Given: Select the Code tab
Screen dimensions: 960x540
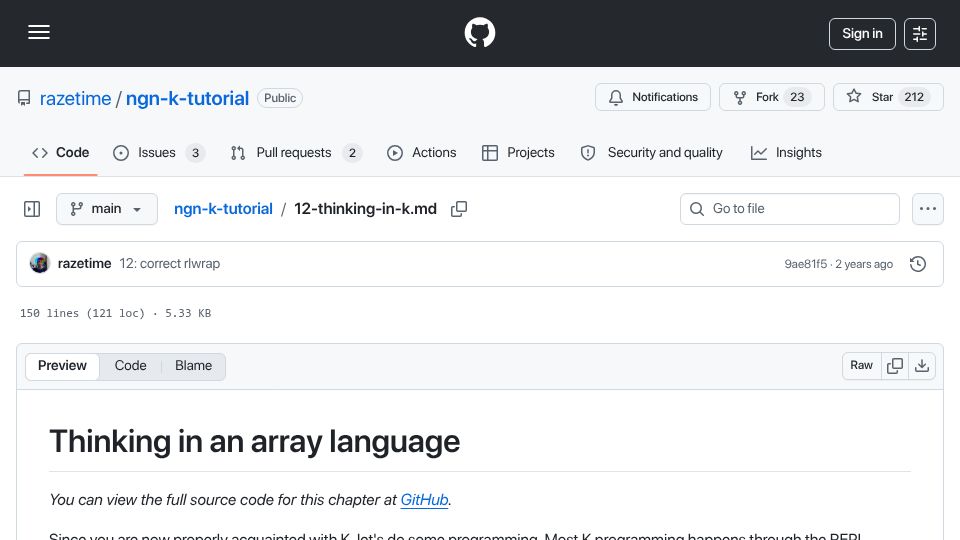Looking at the screenshot, I should point(61,153).
